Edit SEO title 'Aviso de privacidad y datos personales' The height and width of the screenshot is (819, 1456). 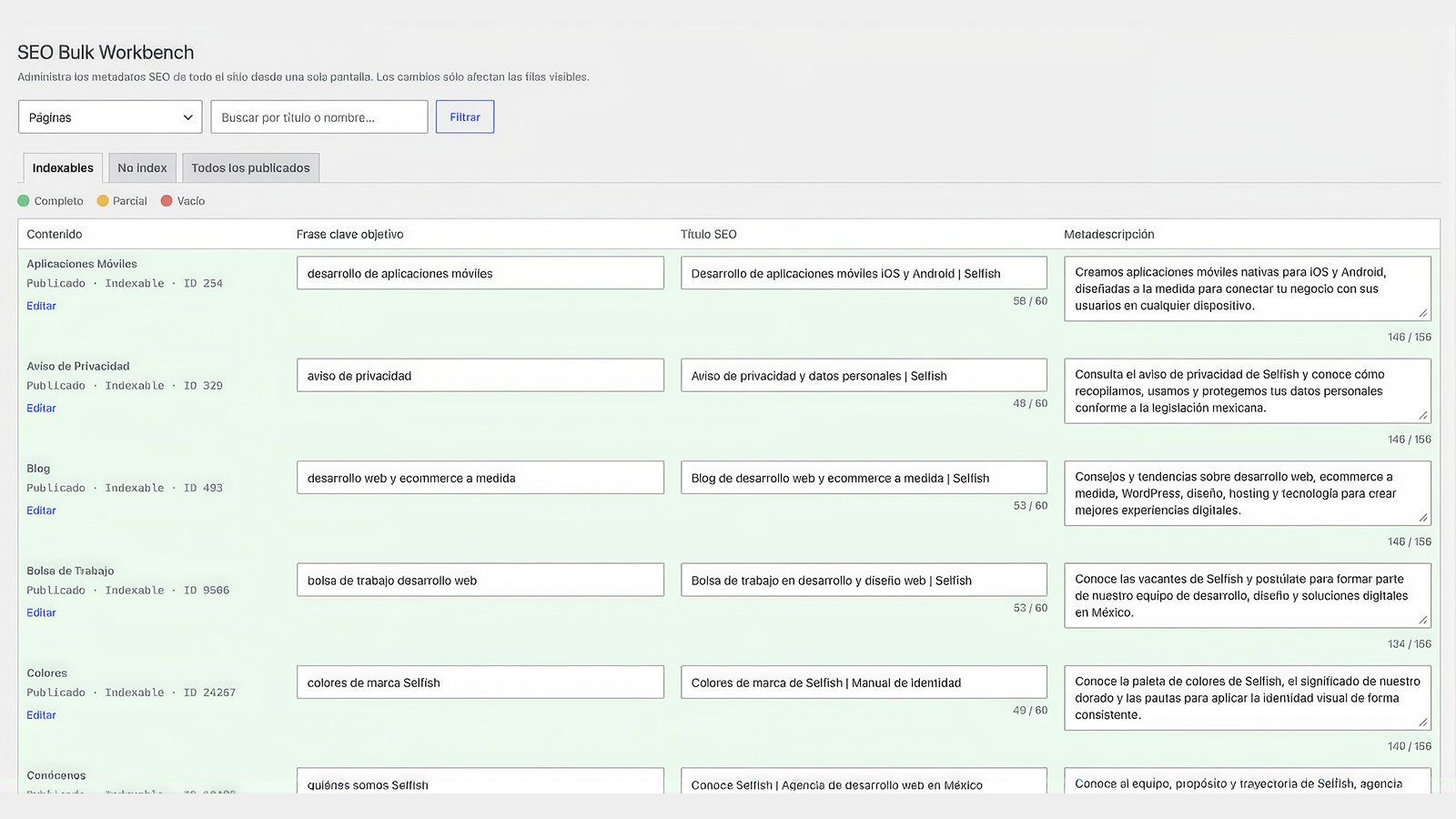(x=864, y=375)
